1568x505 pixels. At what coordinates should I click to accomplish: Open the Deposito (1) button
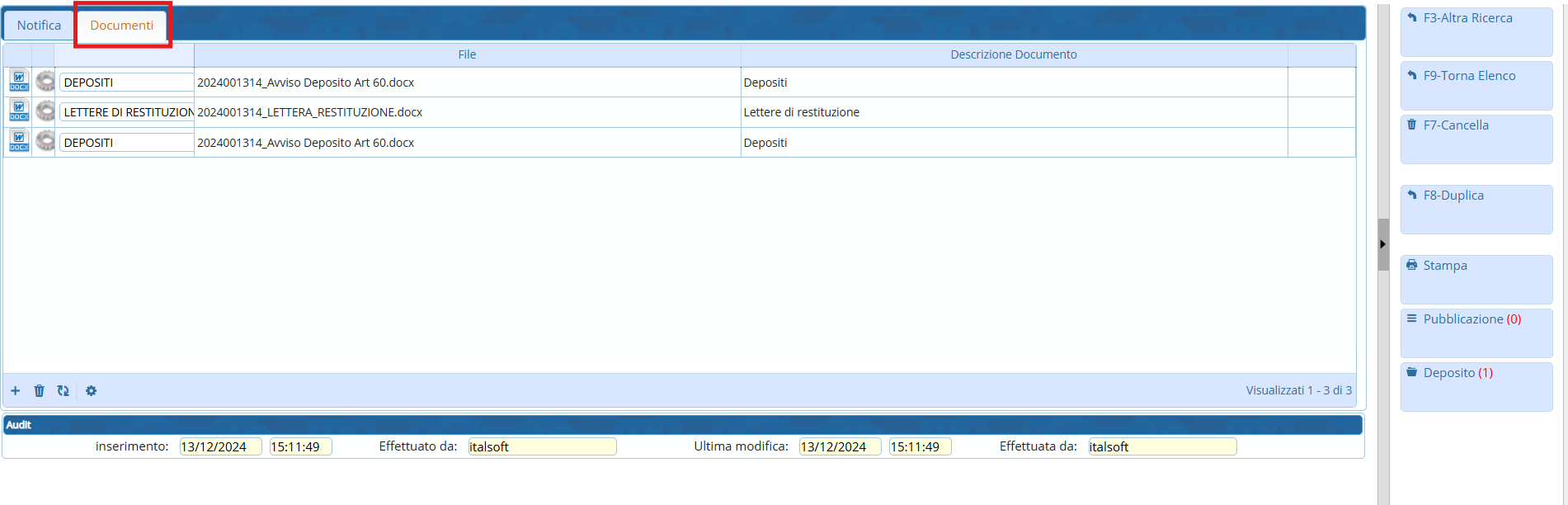[1476, 385]
